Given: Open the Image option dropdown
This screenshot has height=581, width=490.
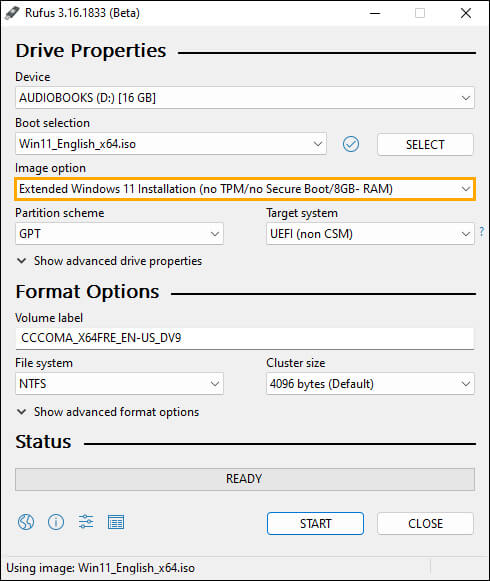Looking at the screenshot, I should (x=245, y=189).
